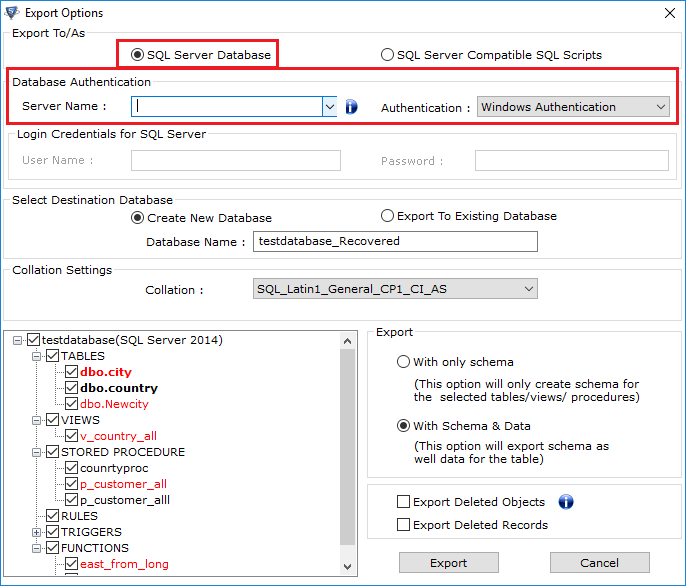686x586 pixels.
Task: Click the app icon in the title bar
Action: pyautogui.click(x=13, y=13)
